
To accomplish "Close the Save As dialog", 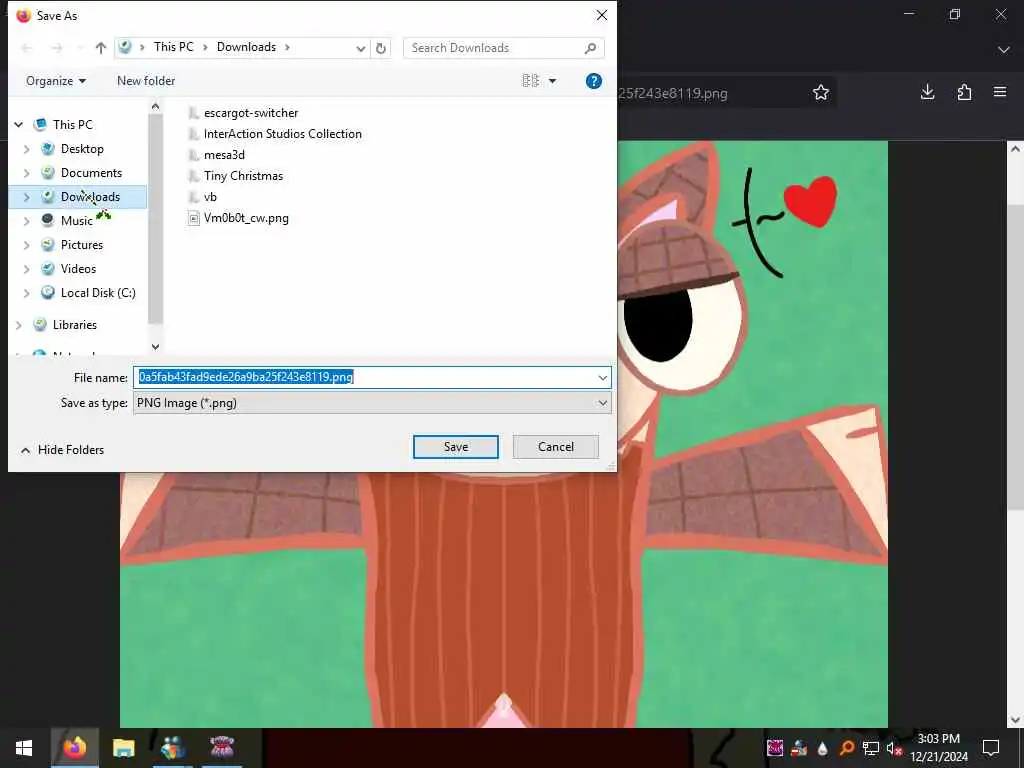I will (x=601, y=15).
